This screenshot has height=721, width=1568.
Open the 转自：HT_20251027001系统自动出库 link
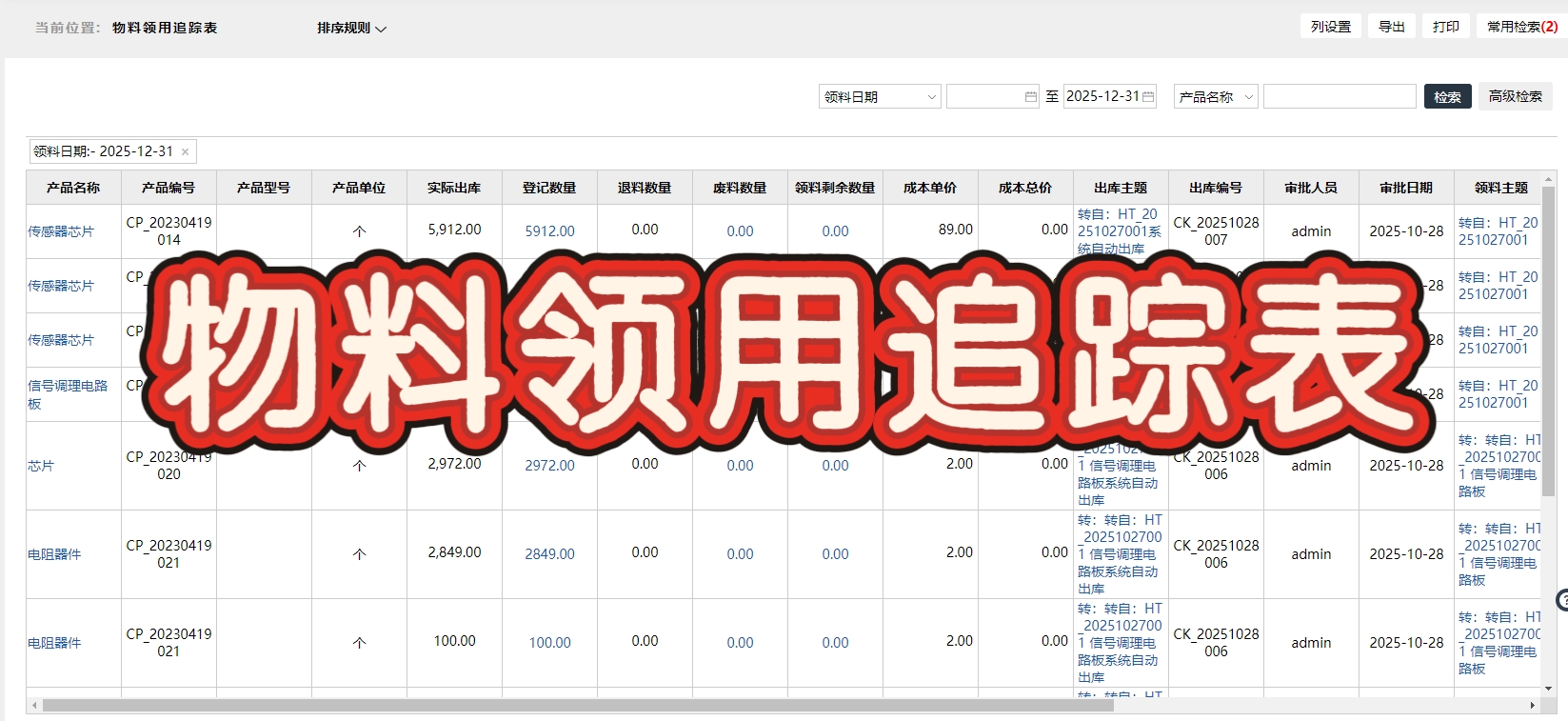[x=1119, y=231]
